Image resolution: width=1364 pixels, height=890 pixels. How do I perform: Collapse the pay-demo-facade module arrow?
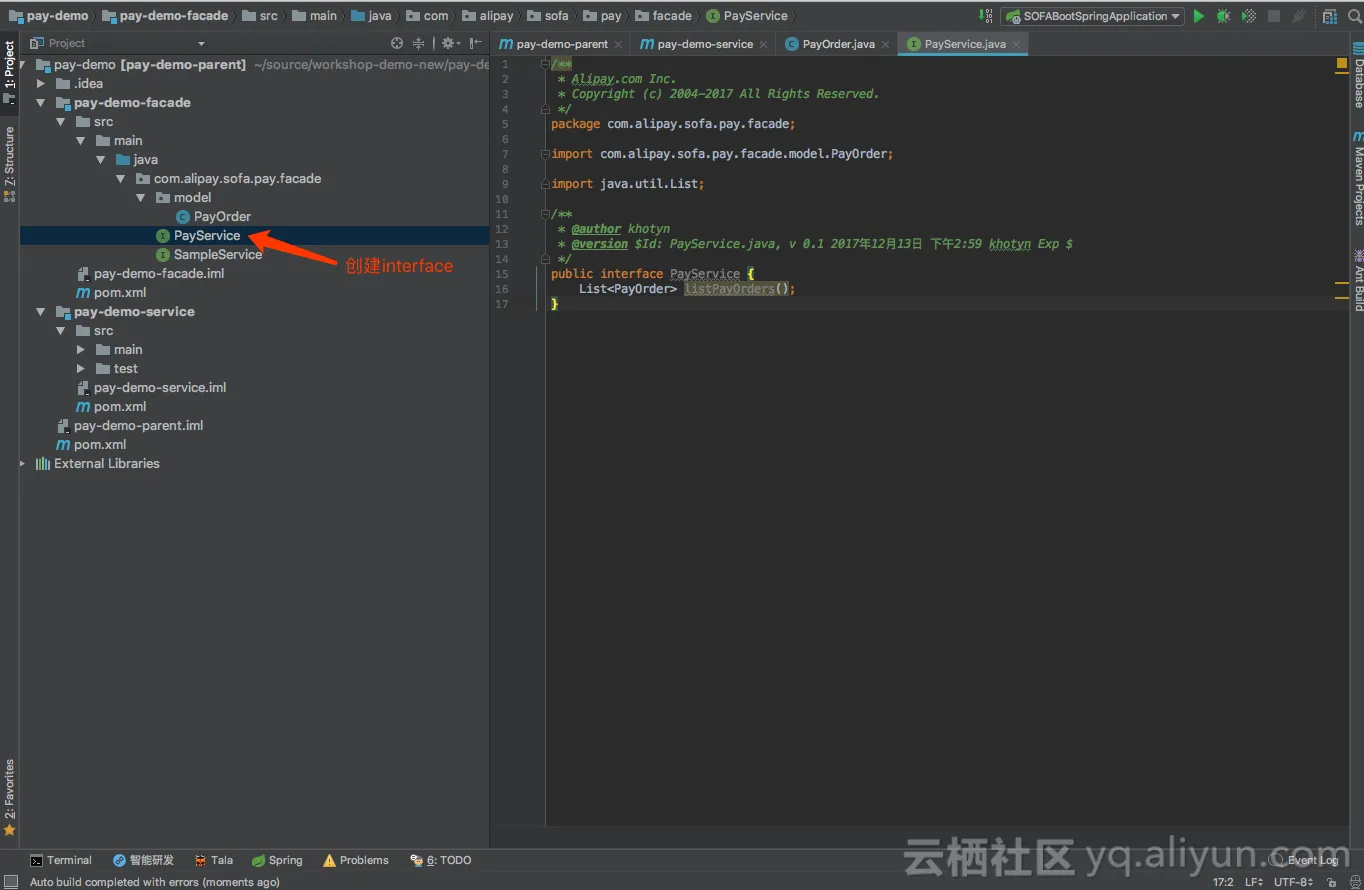[x=41, y=102]
